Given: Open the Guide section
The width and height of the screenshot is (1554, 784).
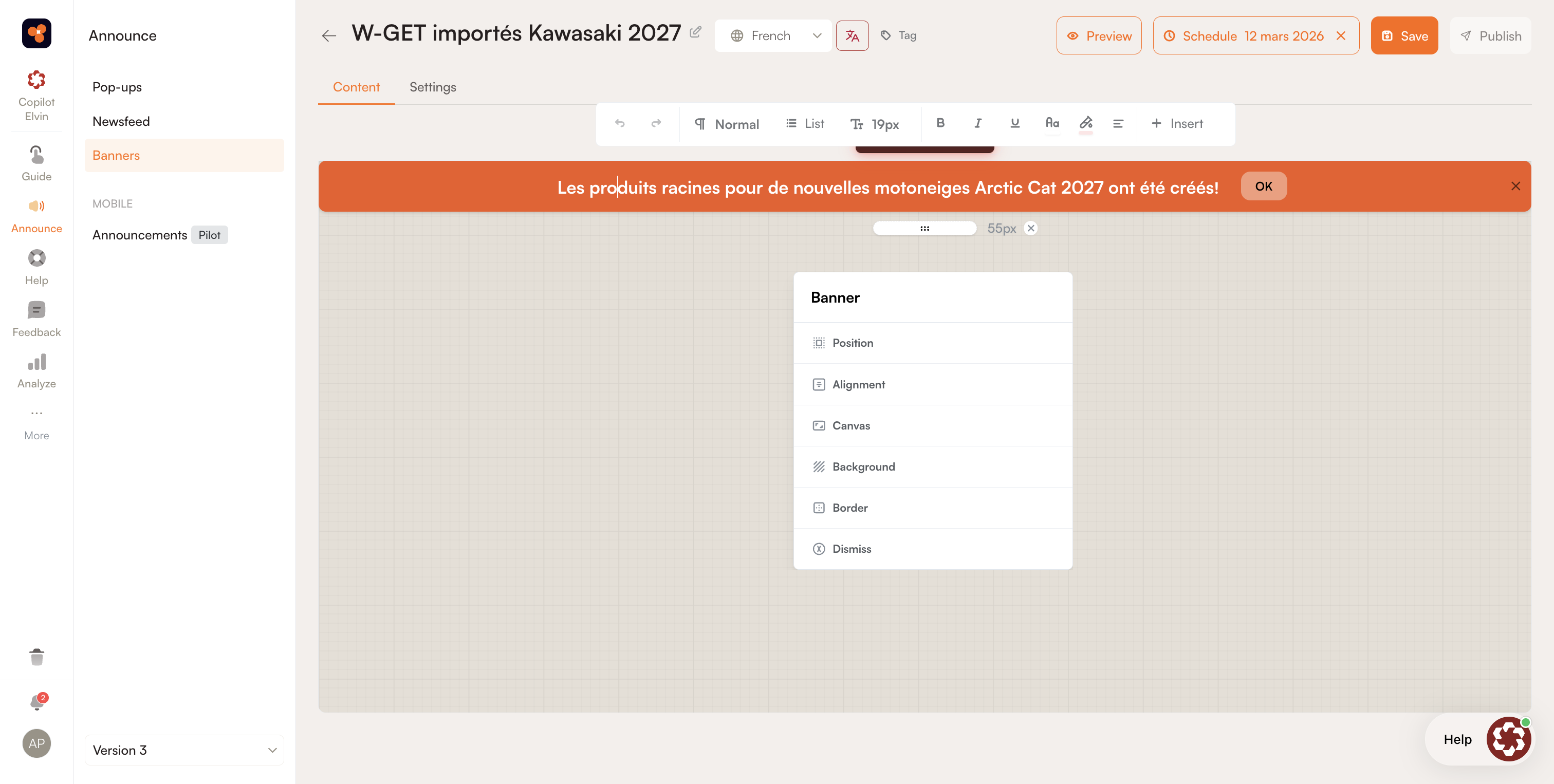Looking at the screenshot, I should pyautogui.click(x=36, y=163).
